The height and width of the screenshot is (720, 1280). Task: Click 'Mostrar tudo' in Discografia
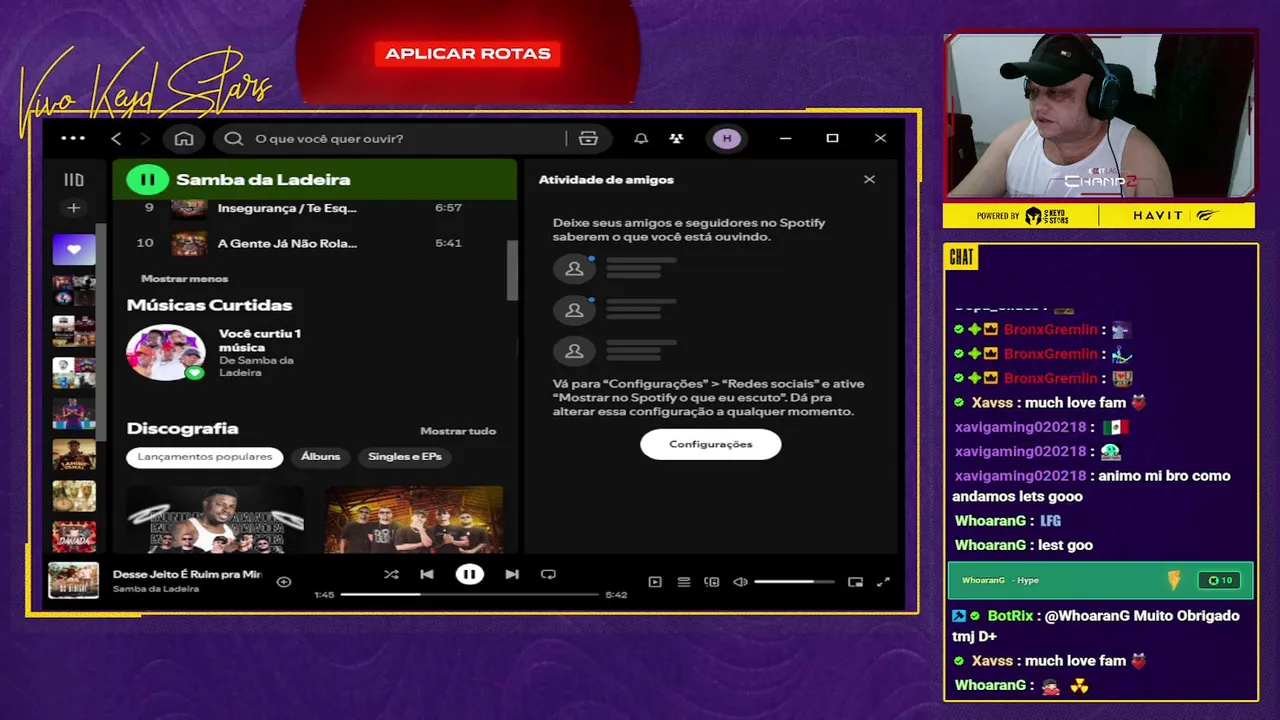(458, 431)
